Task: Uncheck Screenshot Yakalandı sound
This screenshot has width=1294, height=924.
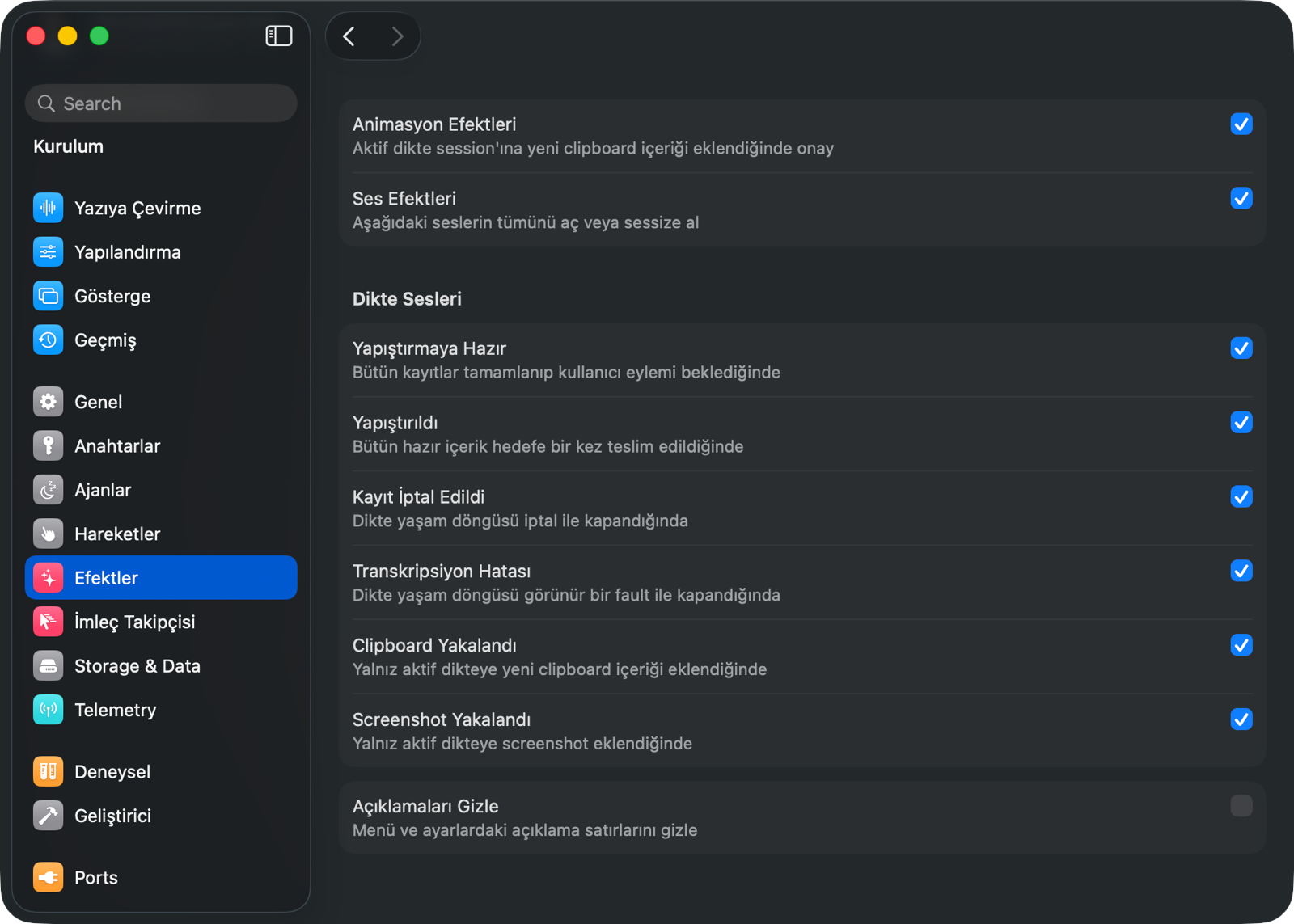Action: (1241, 719)
